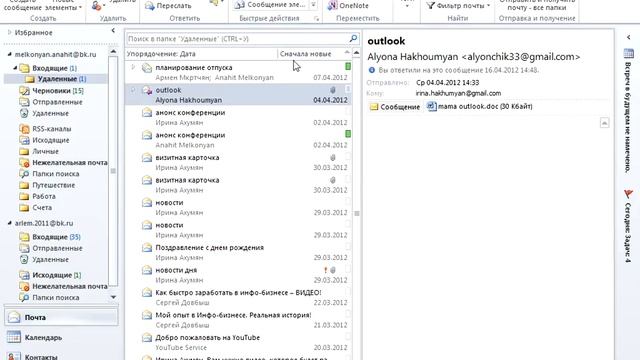Expand the планирование отпуска conversation
The image size is (640, 360).
click(133, 67)
